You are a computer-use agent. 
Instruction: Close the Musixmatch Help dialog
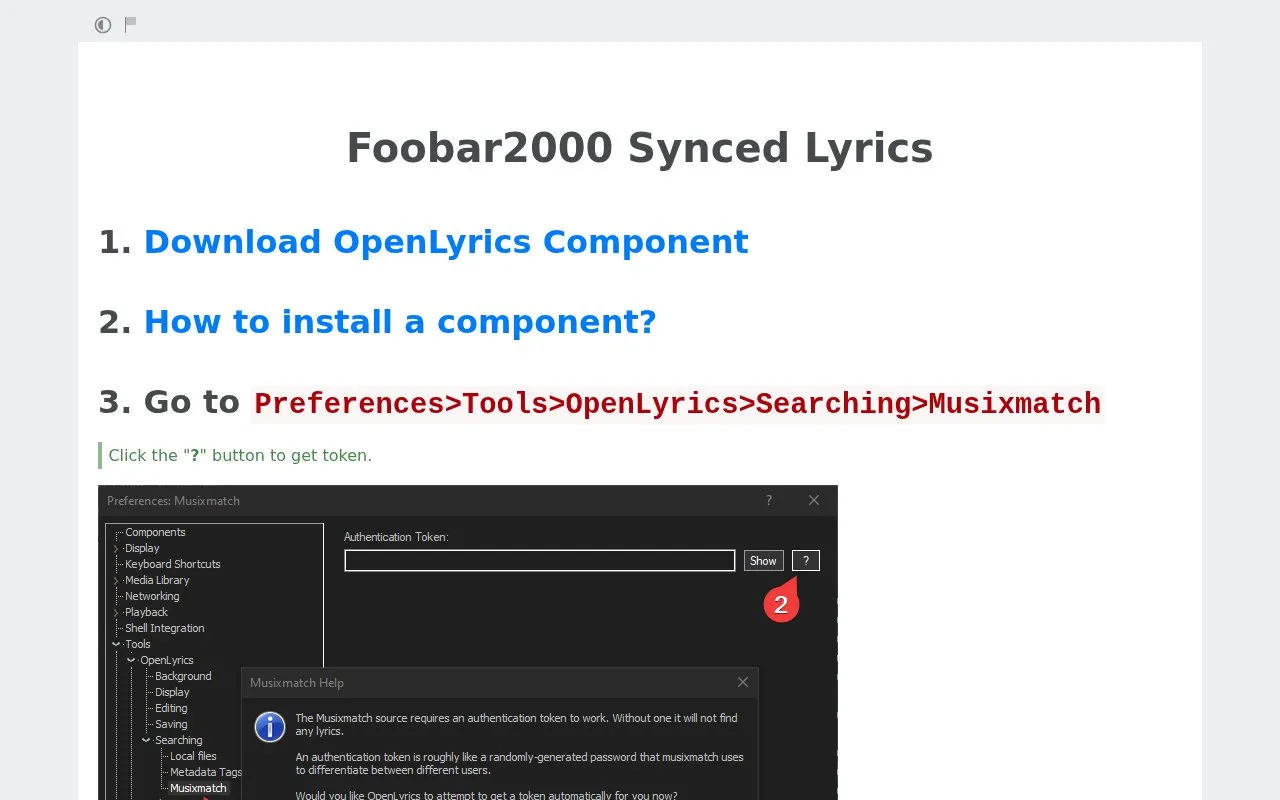pos(743,682)
